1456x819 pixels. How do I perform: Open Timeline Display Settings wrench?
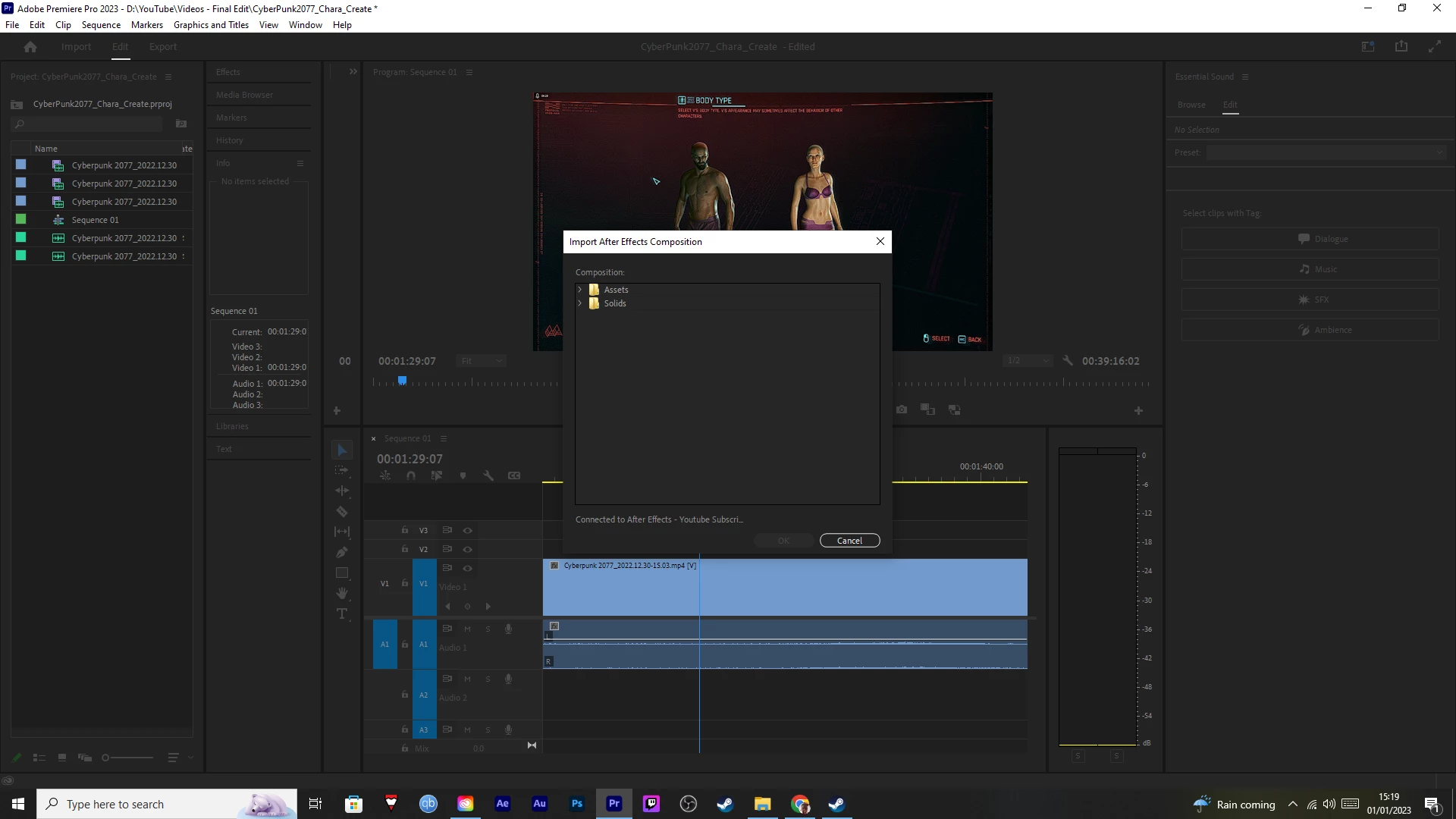click(x=488, y=475)
